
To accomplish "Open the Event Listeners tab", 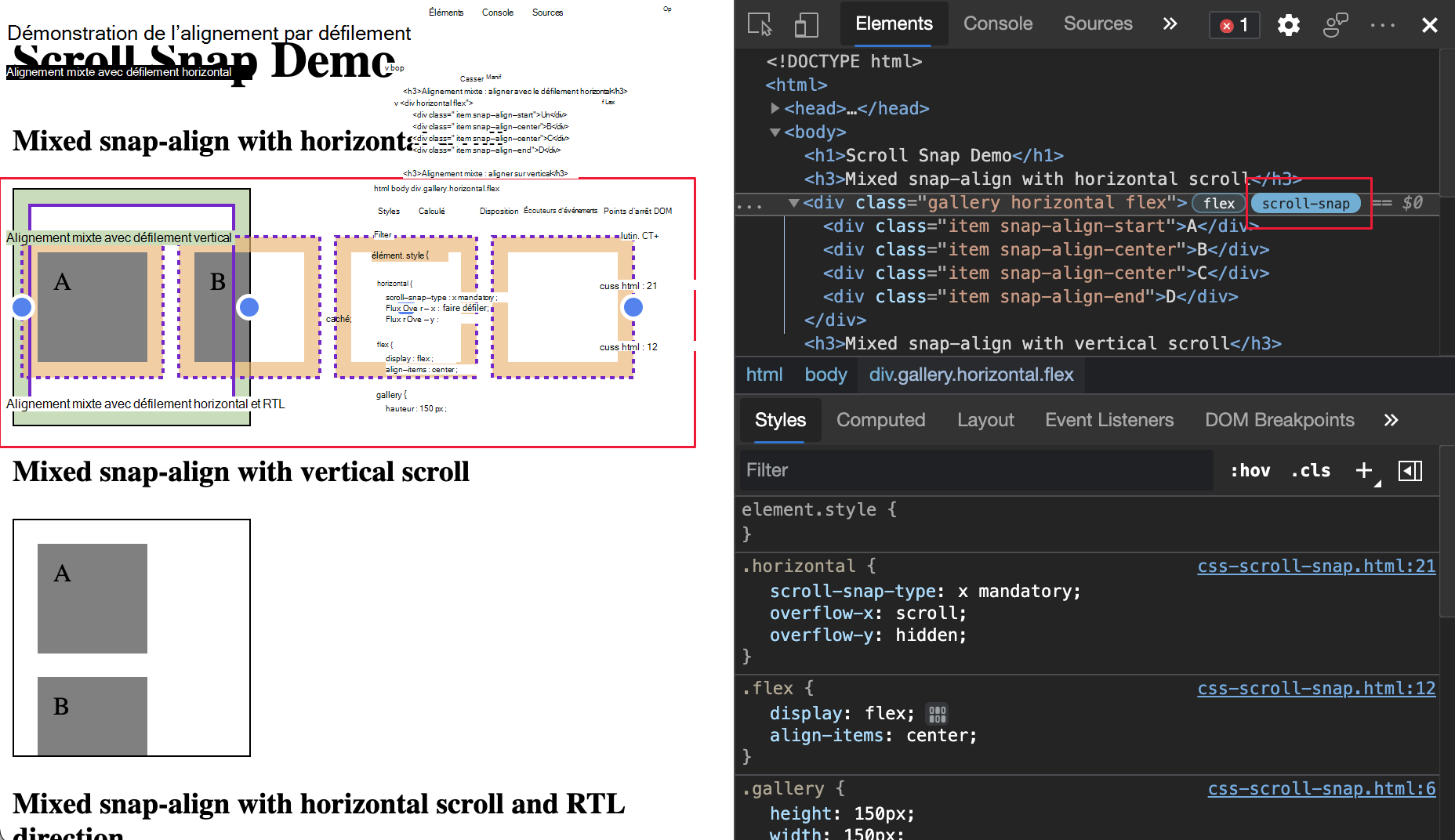I will 1109,420.
